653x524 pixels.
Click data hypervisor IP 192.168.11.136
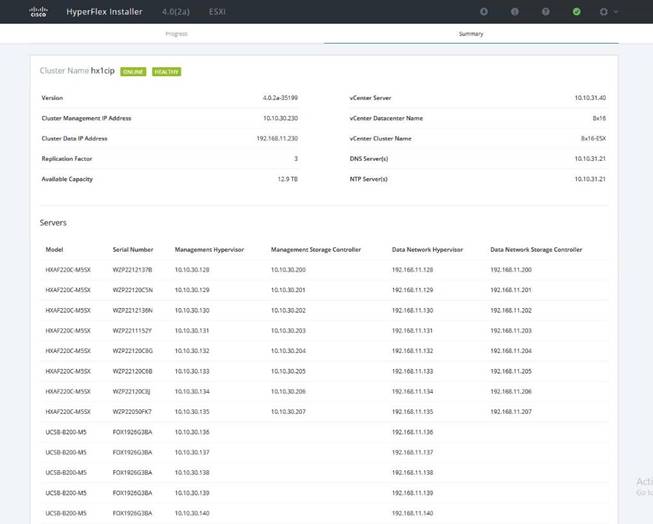[x=412, y=432]
